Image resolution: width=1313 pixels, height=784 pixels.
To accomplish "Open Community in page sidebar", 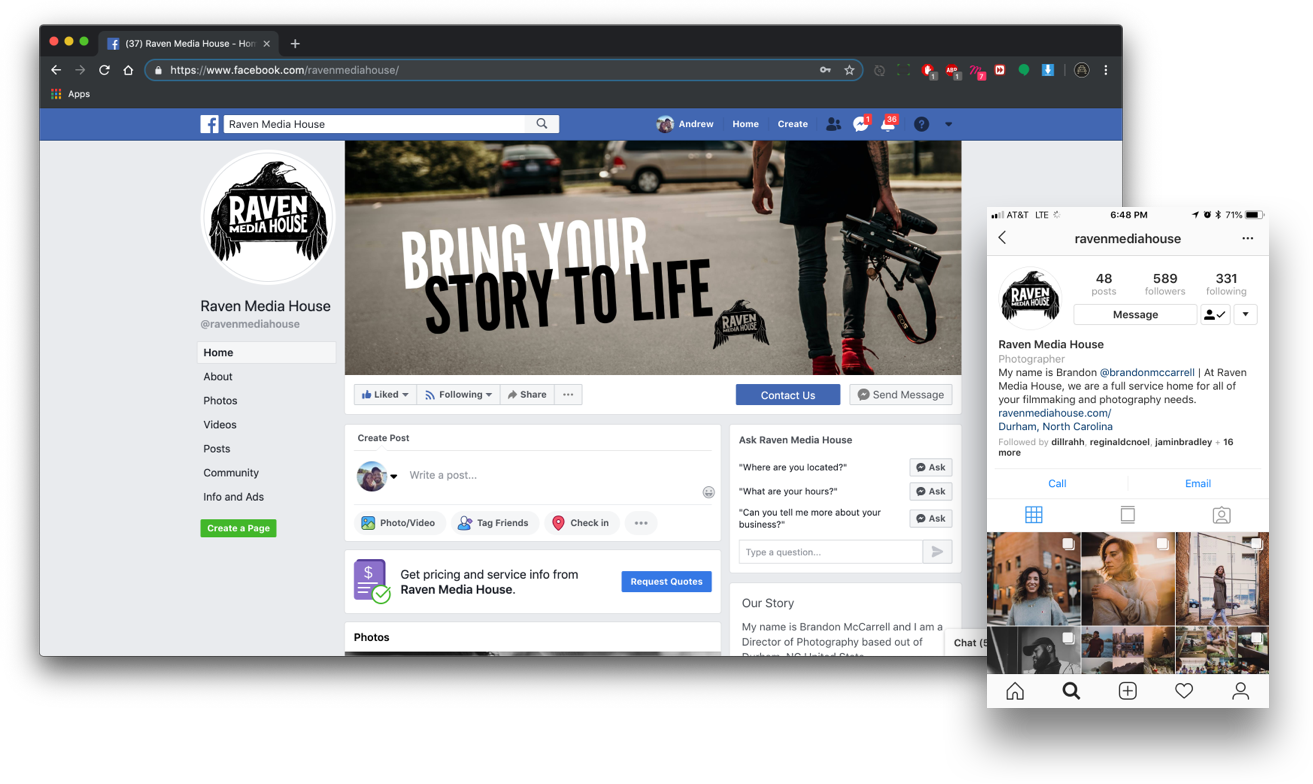I will (231, 473).
